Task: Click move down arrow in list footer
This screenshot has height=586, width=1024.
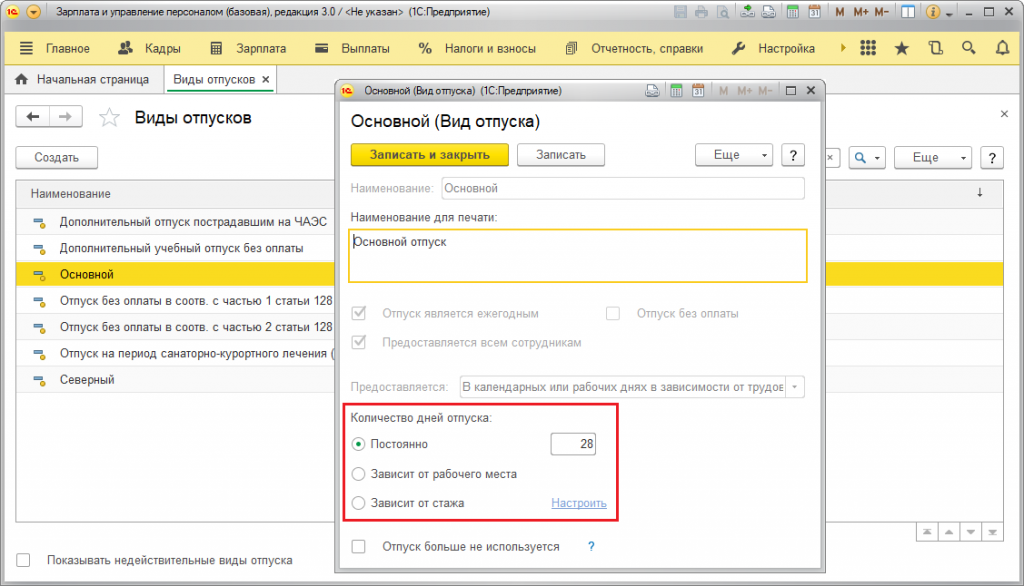Action: coord(971,532)
